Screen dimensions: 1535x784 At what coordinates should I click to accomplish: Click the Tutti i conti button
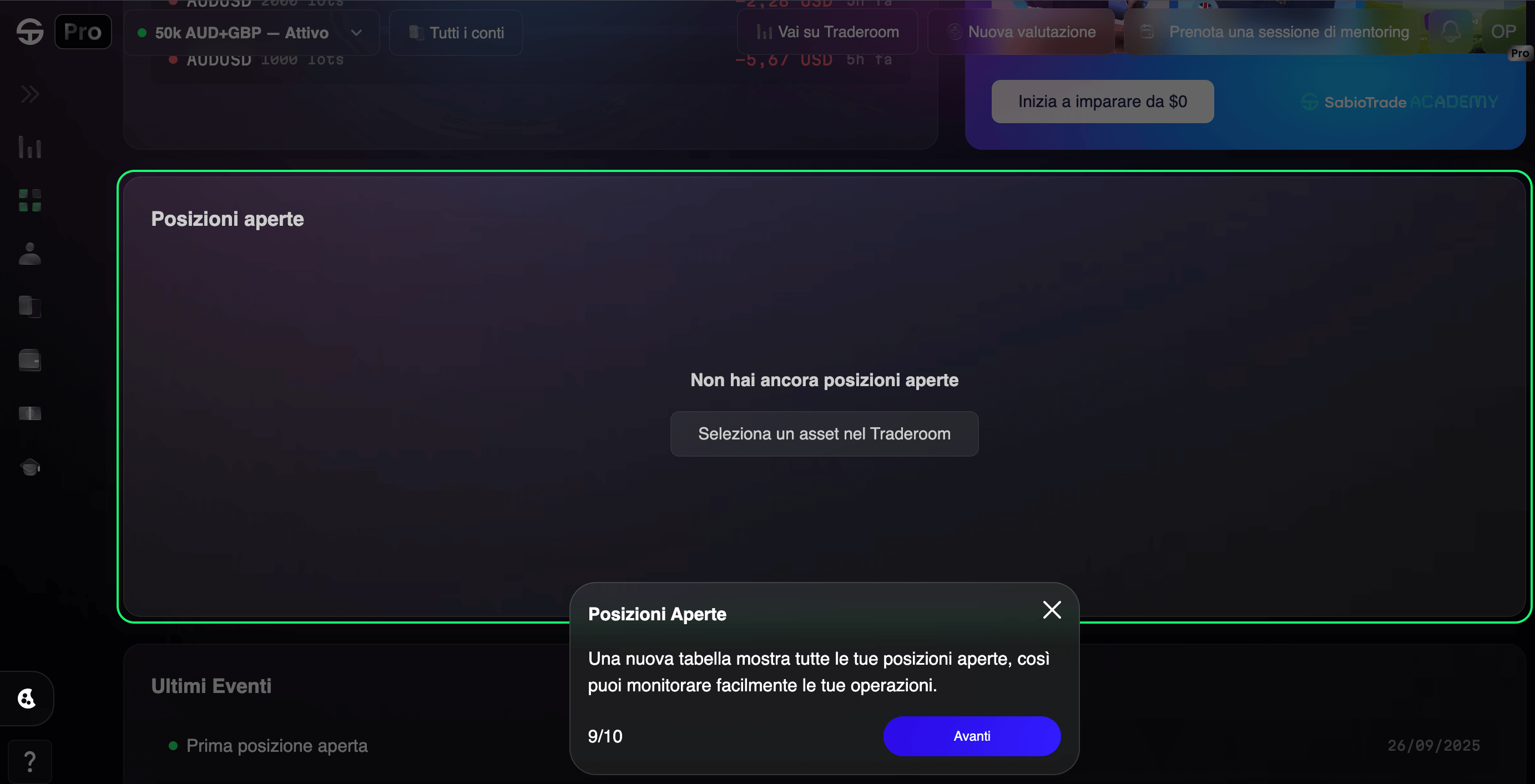tap(456, 33)
